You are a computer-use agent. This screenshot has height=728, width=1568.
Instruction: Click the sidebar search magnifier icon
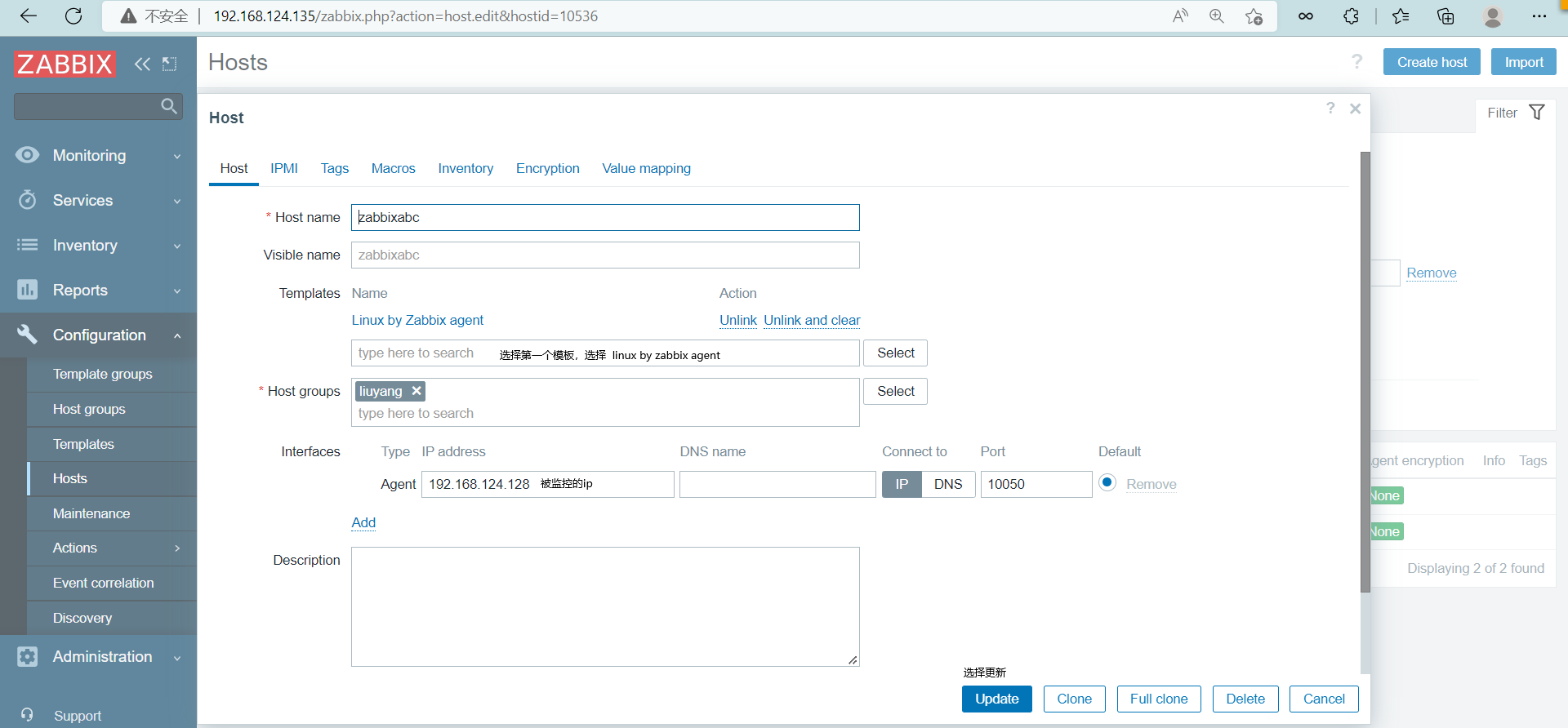169,106
